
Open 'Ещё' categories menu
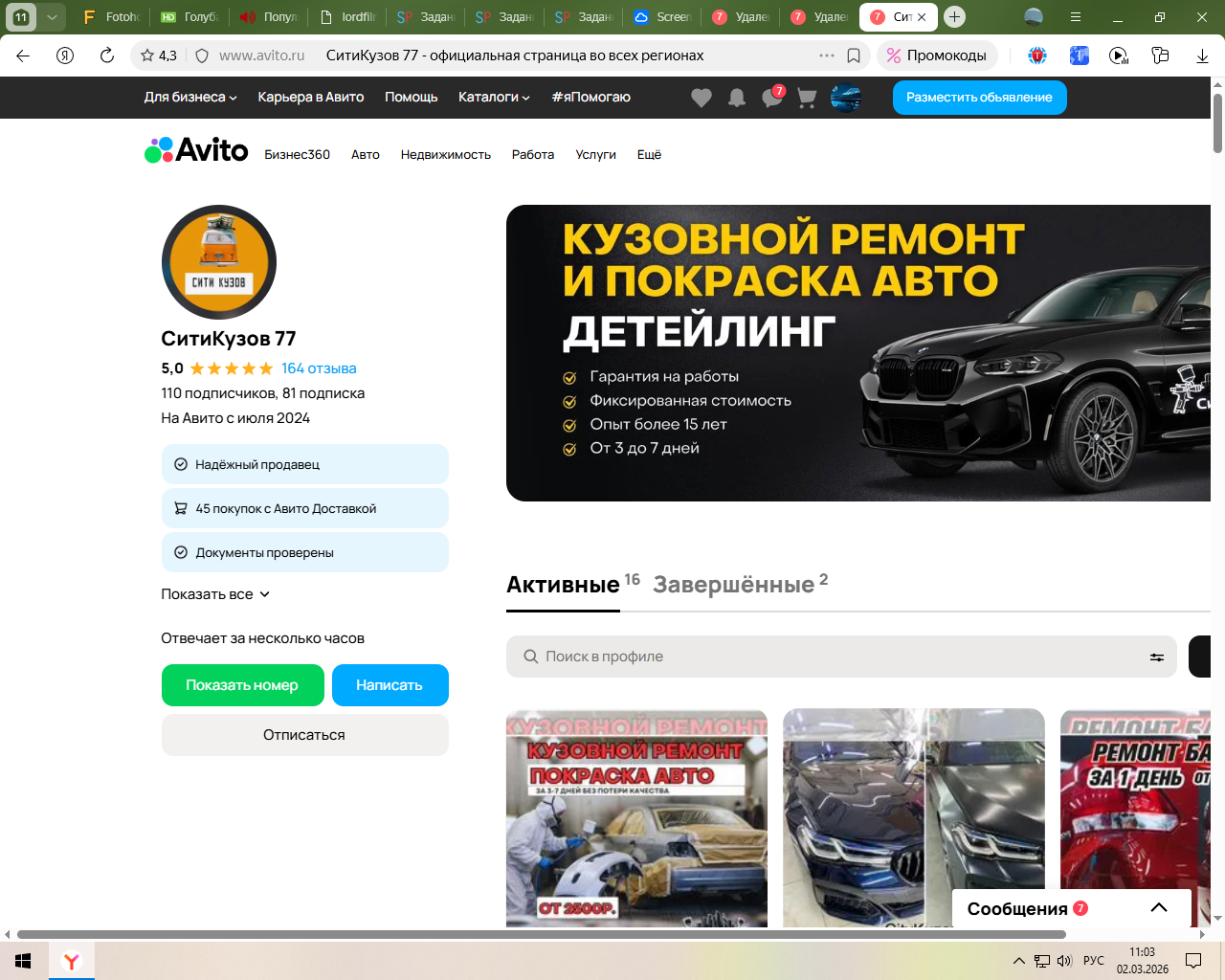pos(649,154)
